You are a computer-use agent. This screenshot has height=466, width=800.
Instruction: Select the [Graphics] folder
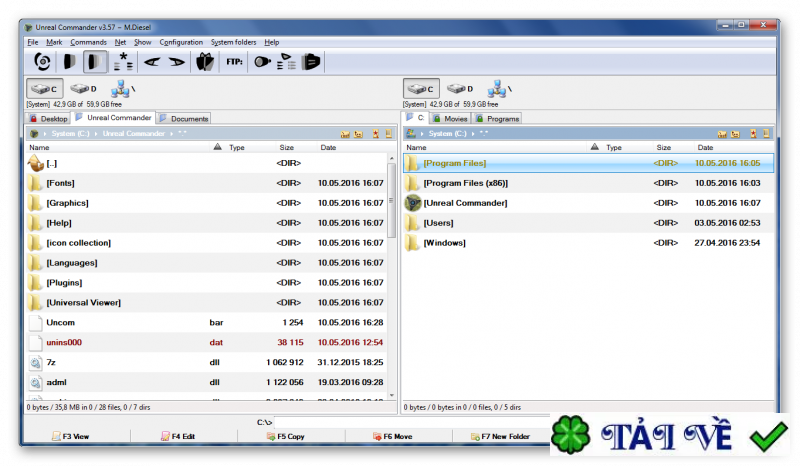[x=207, y=203]
